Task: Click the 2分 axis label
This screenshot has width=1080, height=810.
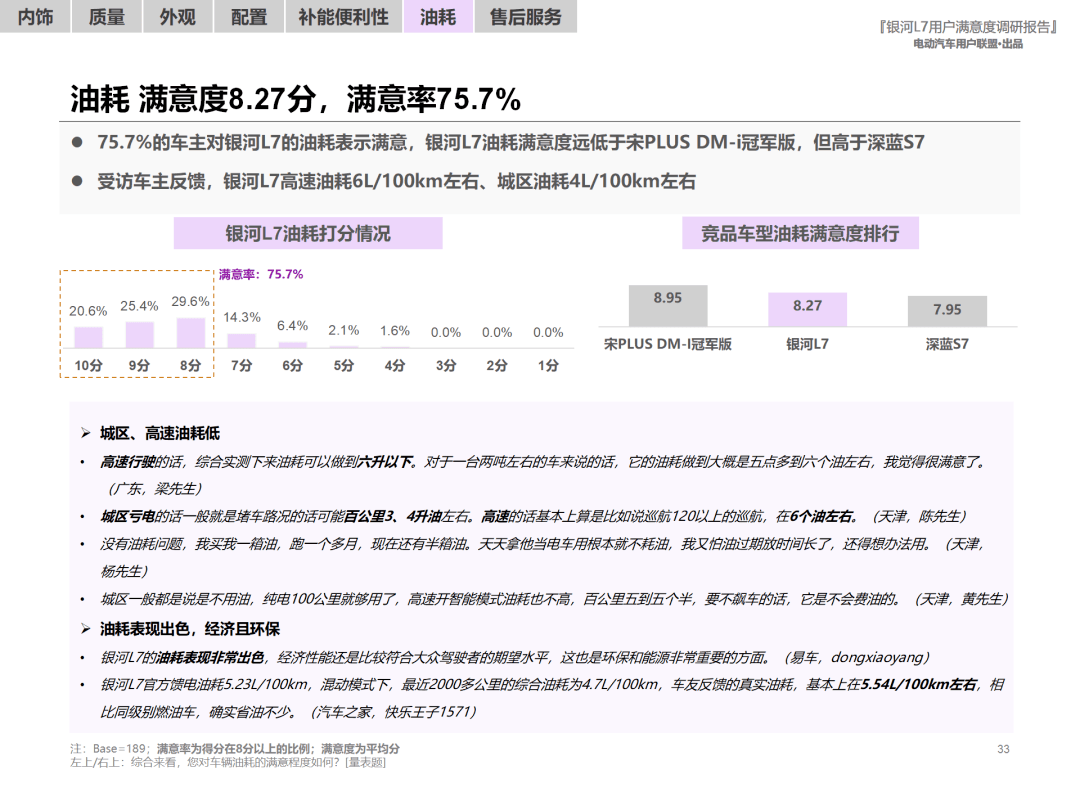Action: (497, 366)
